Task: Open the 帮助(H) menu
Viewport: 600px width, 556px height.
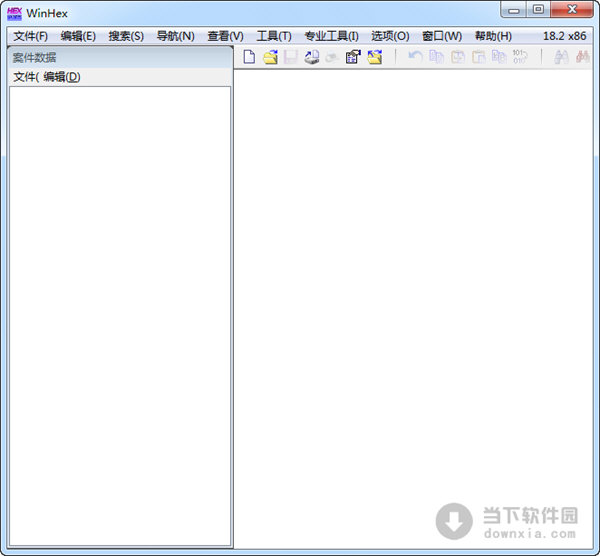Action: (x=493, y=36)
